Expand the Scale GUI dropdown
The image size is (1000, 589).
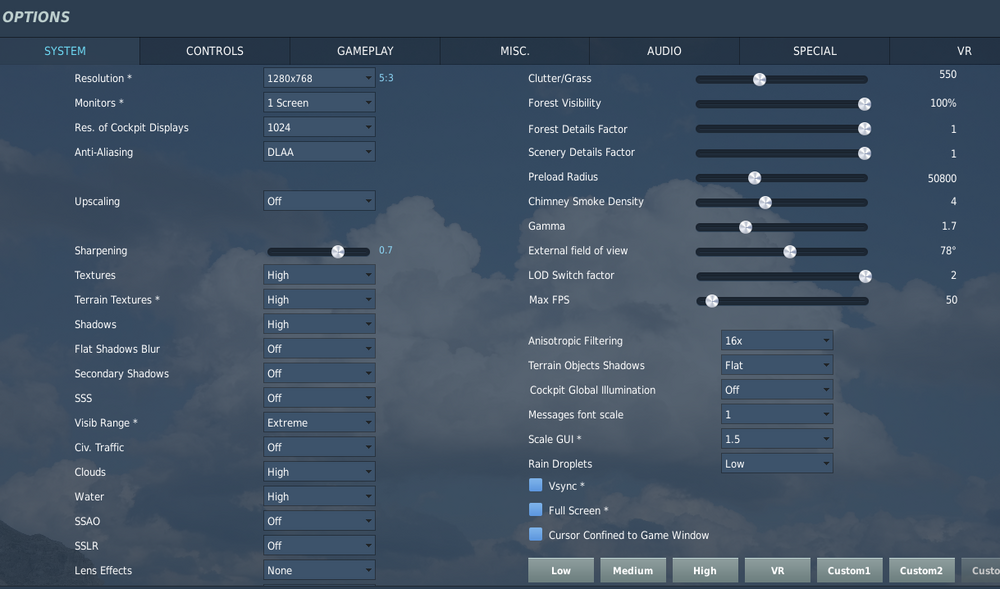[777, 439]
